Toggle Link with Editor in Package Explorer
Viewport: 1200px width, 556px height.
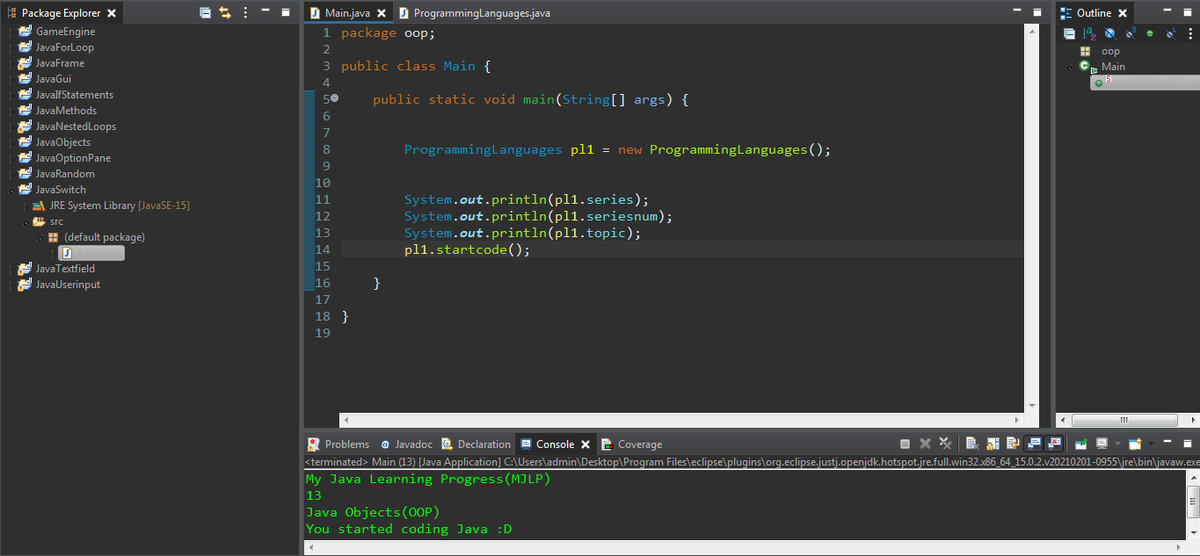pyautogui.click(x=225, y=13)
